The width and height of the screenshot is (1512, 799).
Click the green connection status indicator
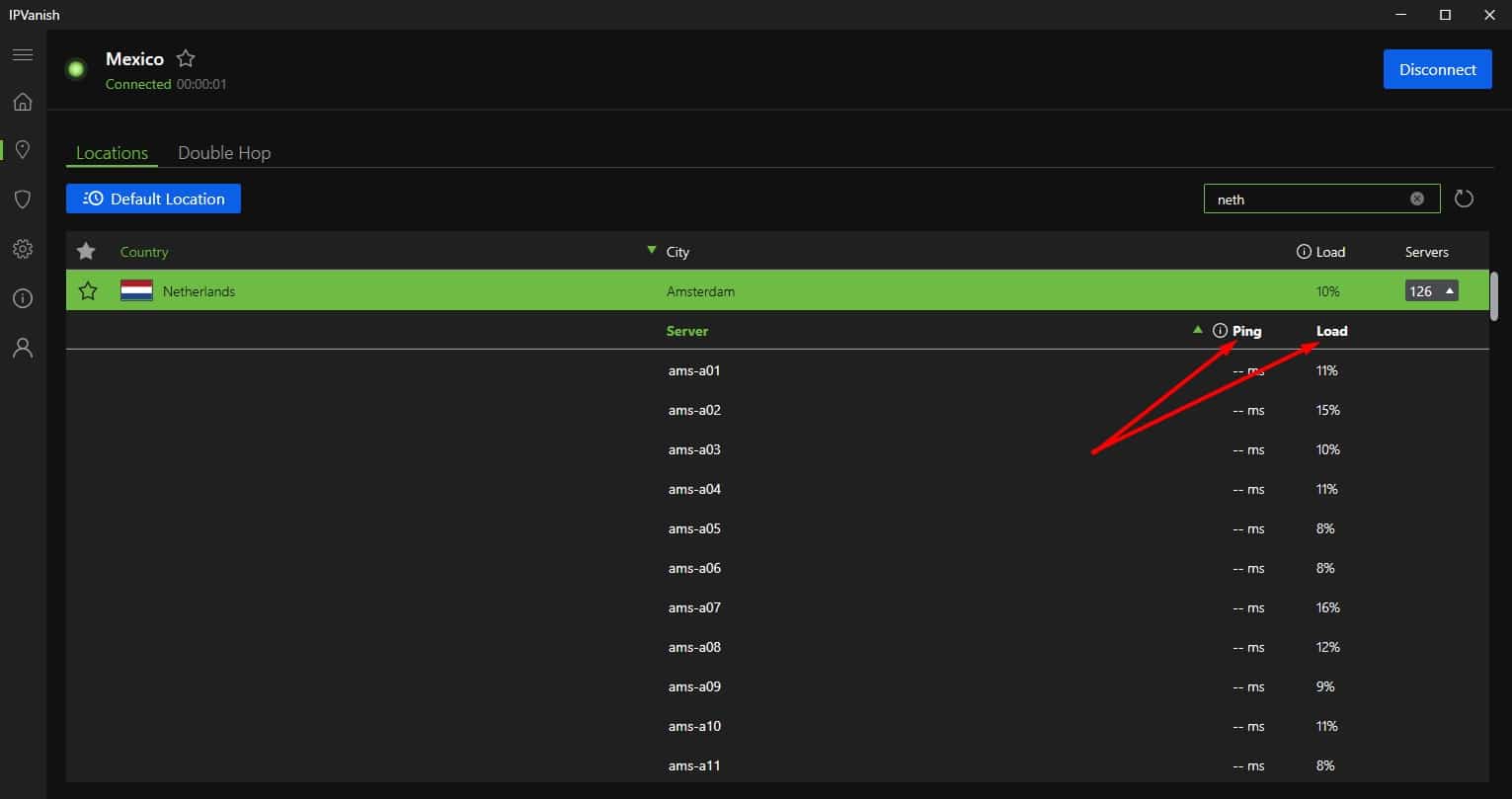(x=76, y=69)
